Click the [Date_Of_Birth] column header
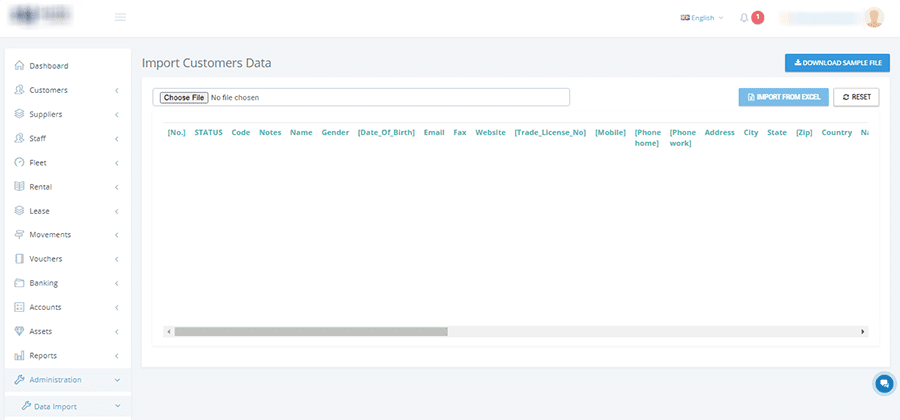The width and height of the screenshot is (900, 420). click(386, 133)
